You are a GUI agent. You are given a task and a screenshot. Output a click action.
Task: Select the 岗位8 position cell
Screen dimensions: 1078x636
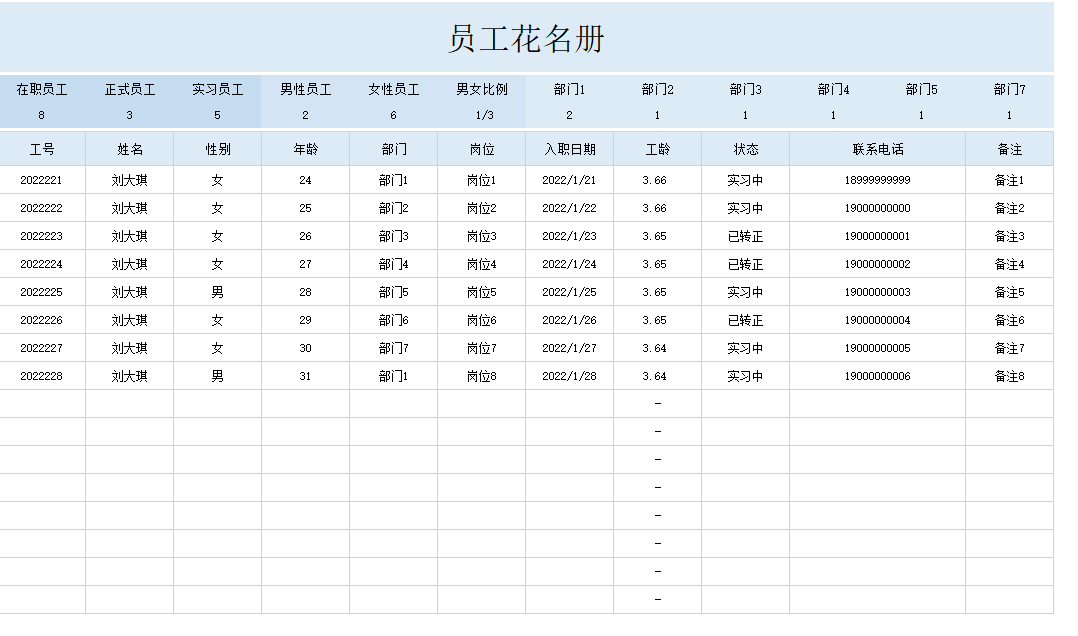[x=481, y=377]
